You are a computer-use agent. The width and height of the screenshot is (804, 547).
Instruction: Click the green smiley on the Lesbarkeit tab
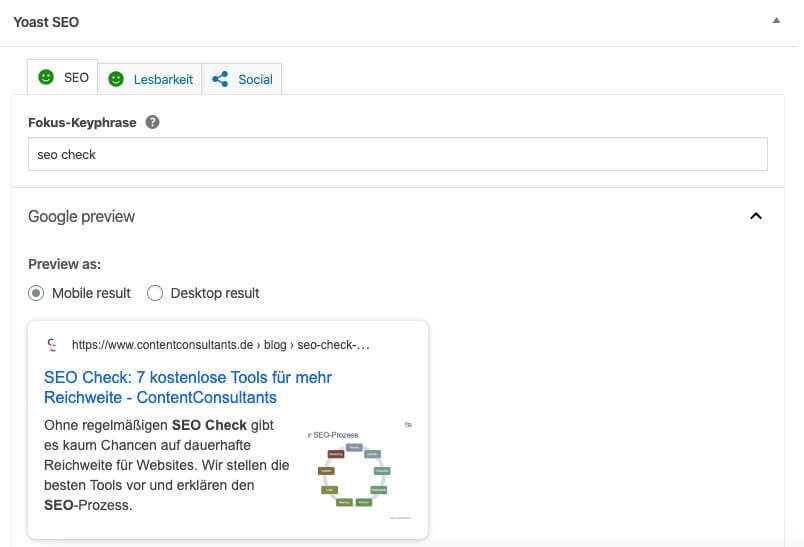tap(116, 79)
